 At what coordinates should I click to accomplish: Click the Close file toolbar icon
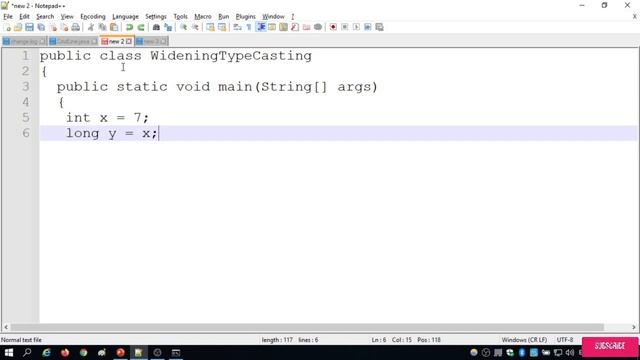(x=53, y=27)
